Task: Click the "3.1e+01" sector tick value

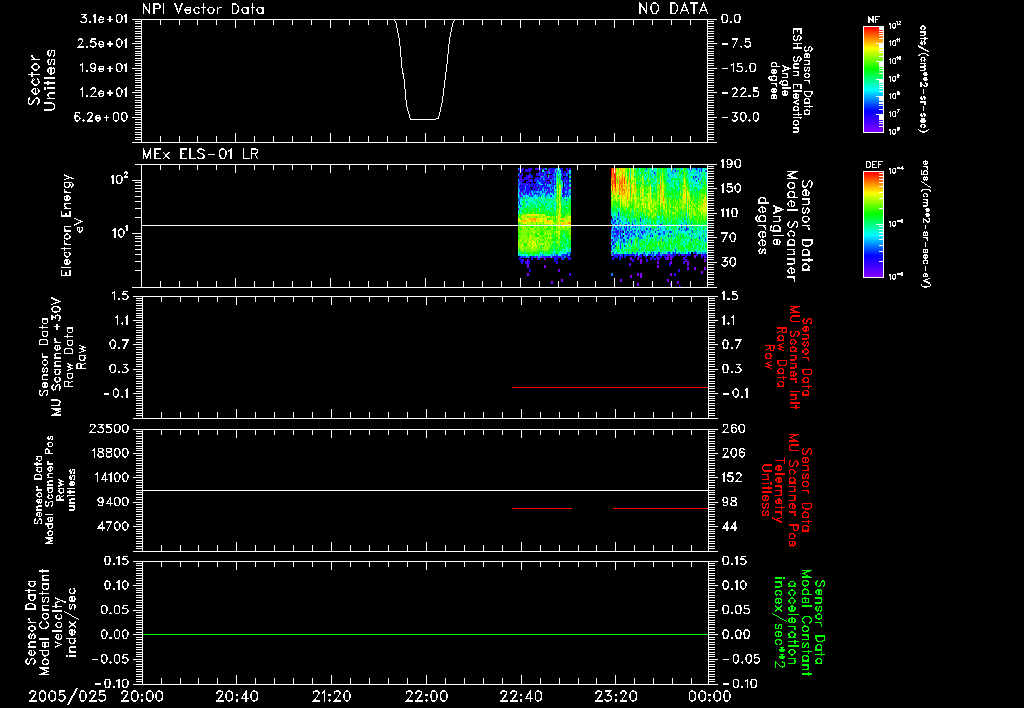Action: click(104, 18)
